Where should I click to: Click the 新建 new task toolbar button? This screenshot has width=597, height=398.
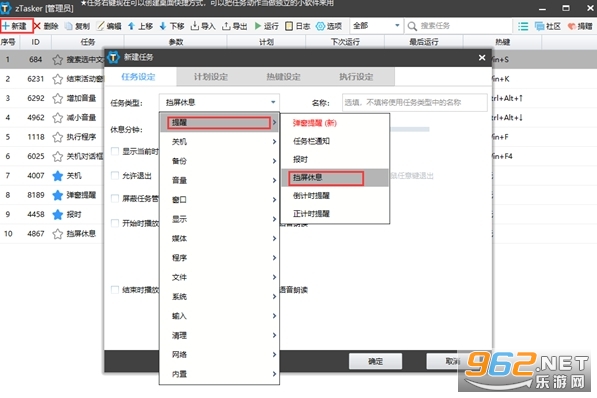click(16, 26)
